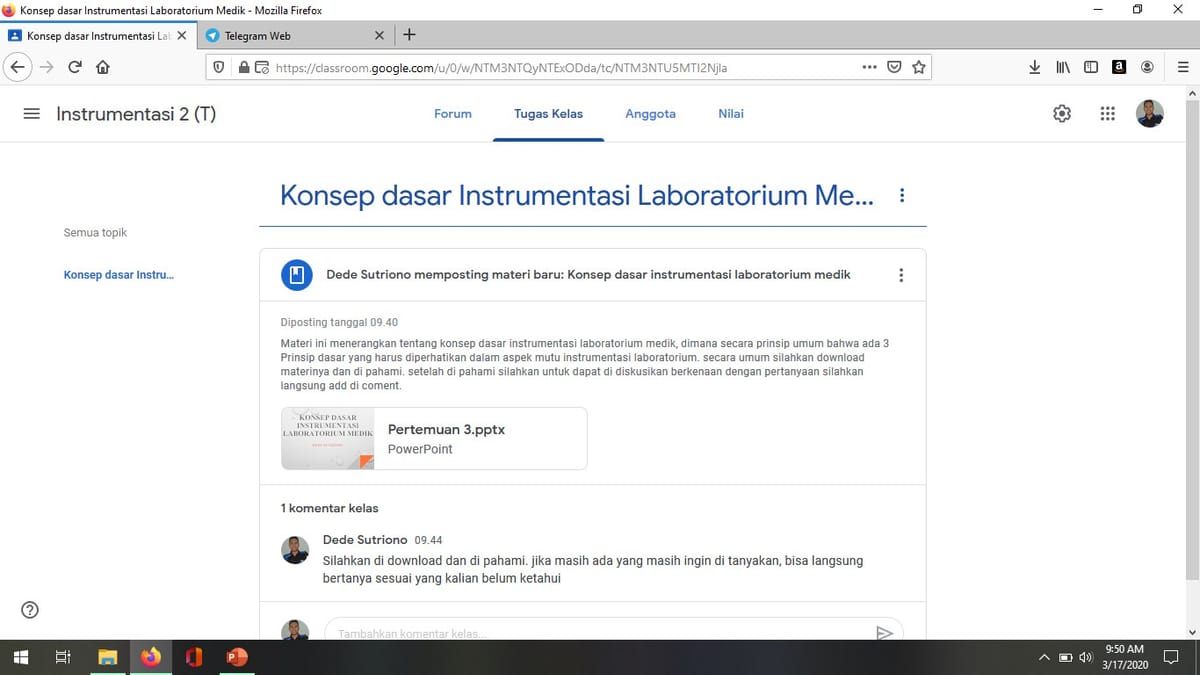The height and width of the screenshot is (675, 1200).
Task: Reload the page in Firefox
Action: (x=75, y=68)
